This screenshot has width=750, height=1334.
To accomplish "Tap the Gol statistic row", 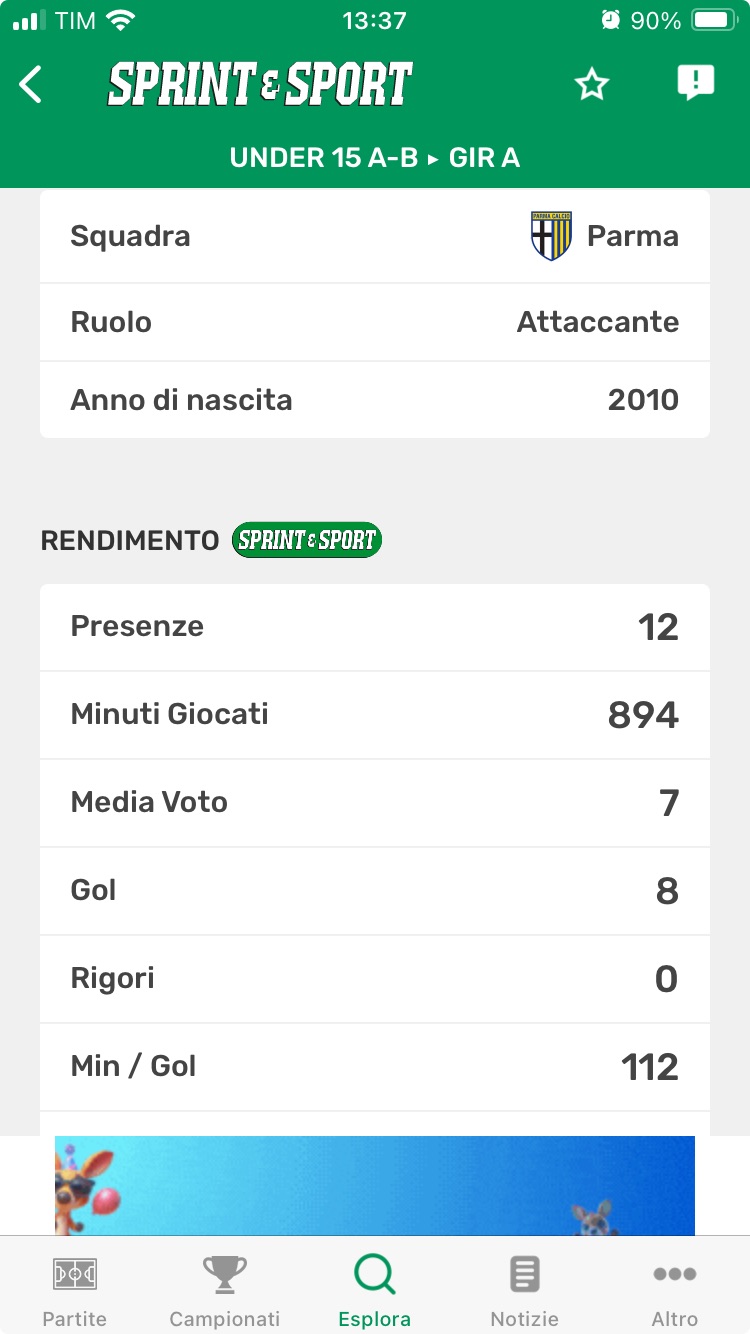I will click(375, 891).
